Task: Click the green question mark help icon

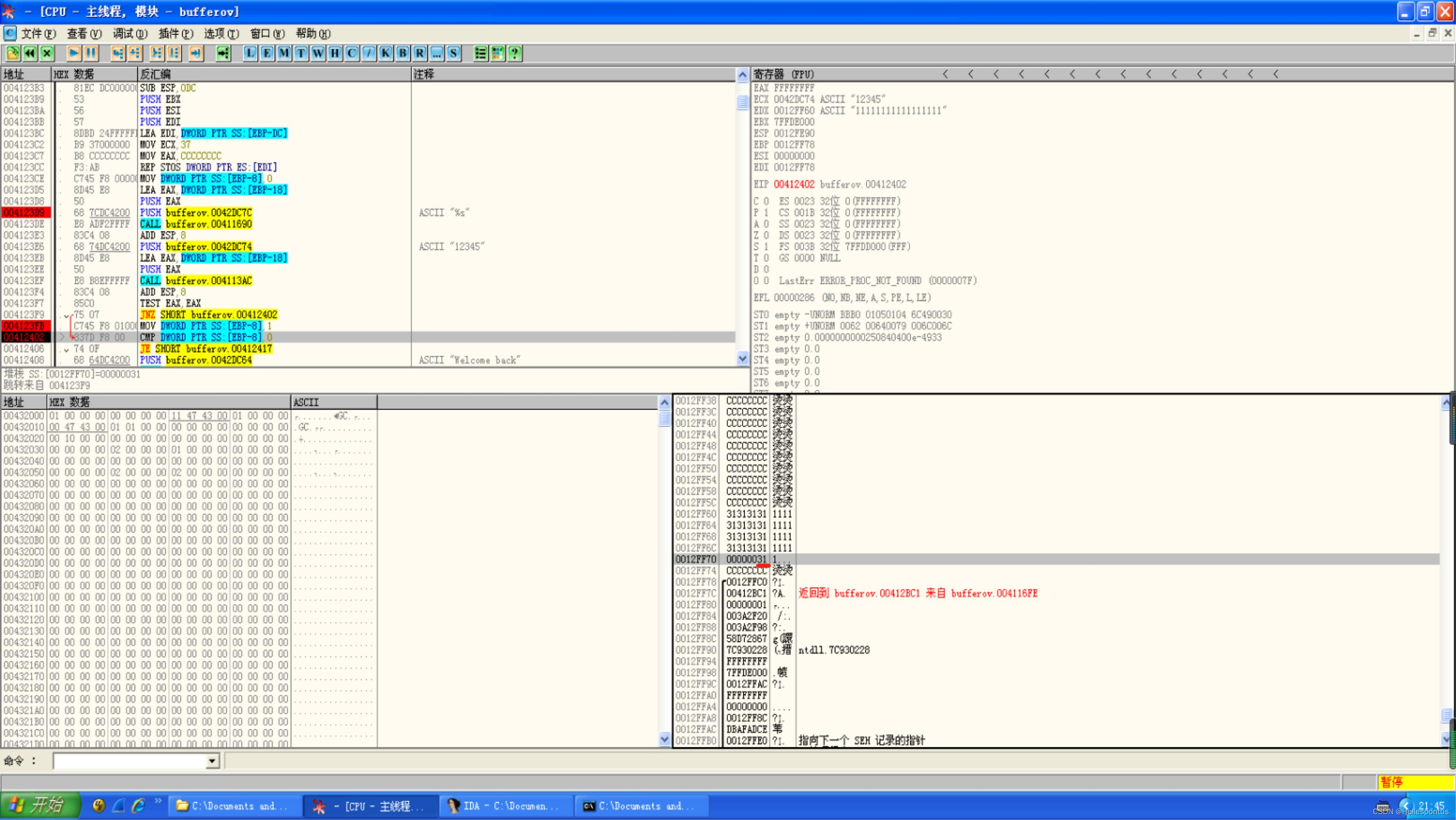Action: click(x=514, y=53)
